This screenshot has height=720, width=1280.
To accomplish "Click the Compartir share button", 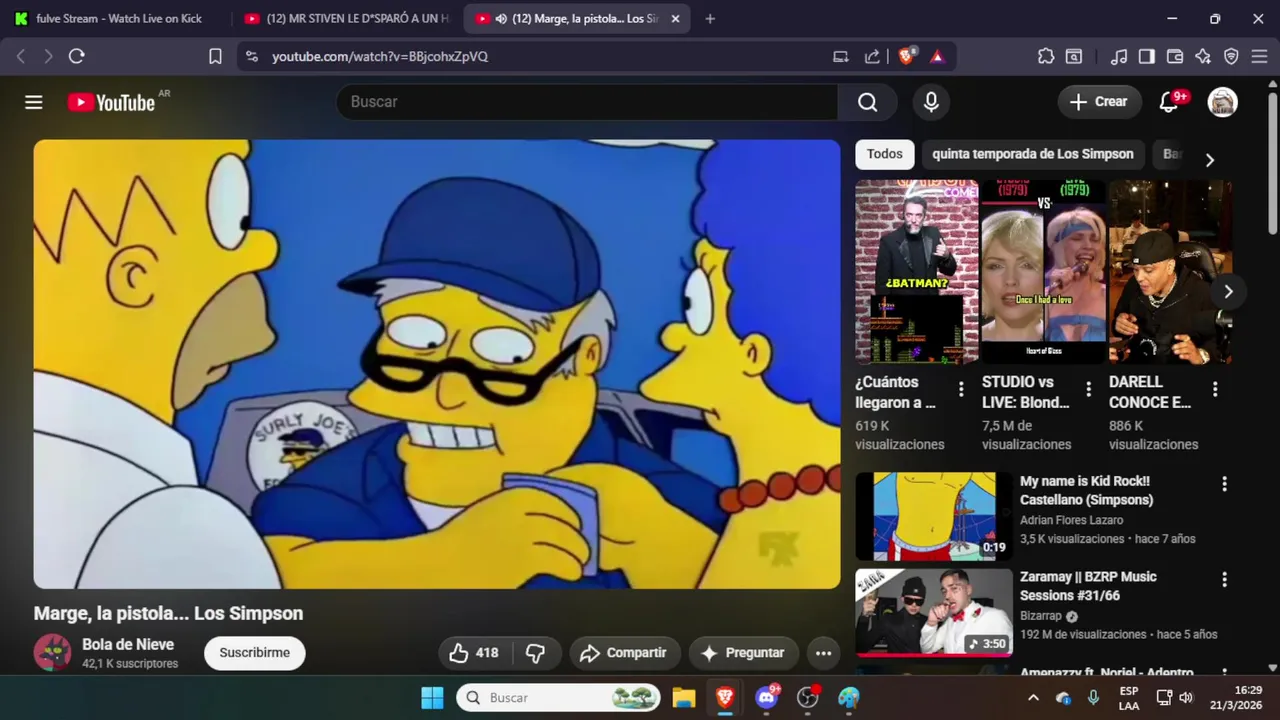I will (624, 653).
